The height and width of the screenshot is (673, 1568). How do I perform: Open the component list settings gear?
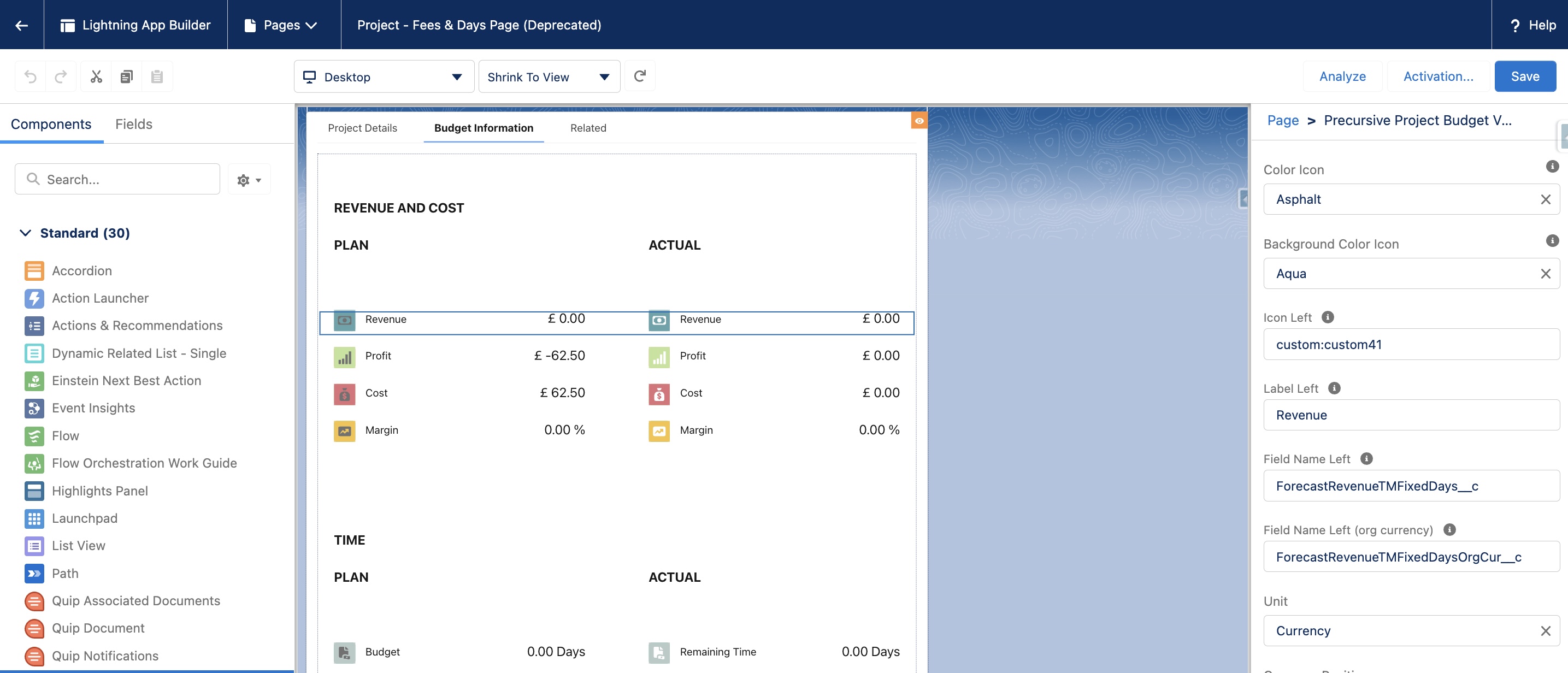249,180
